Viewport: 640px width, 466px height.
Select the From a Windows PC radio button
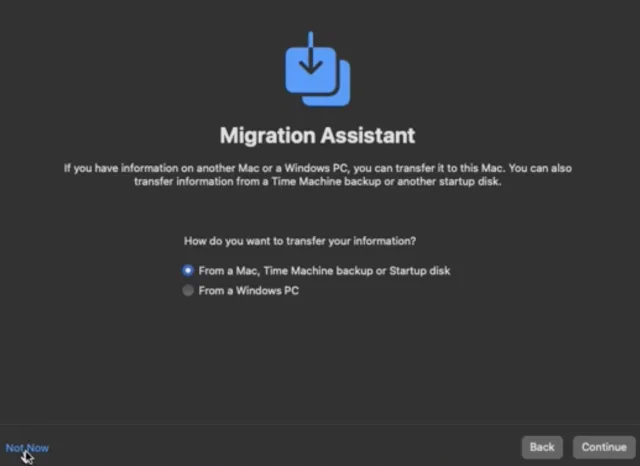[x=188, y=291]
